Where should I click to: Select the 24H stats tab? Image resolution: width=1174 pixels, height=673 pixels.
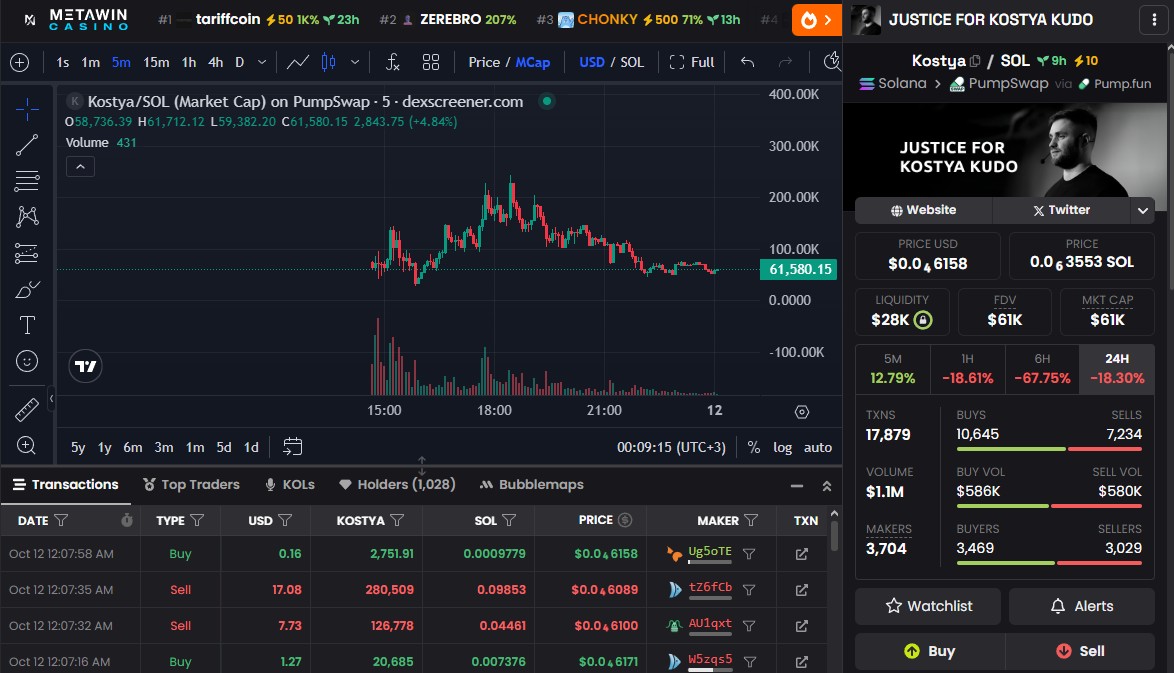point(1117,369)
